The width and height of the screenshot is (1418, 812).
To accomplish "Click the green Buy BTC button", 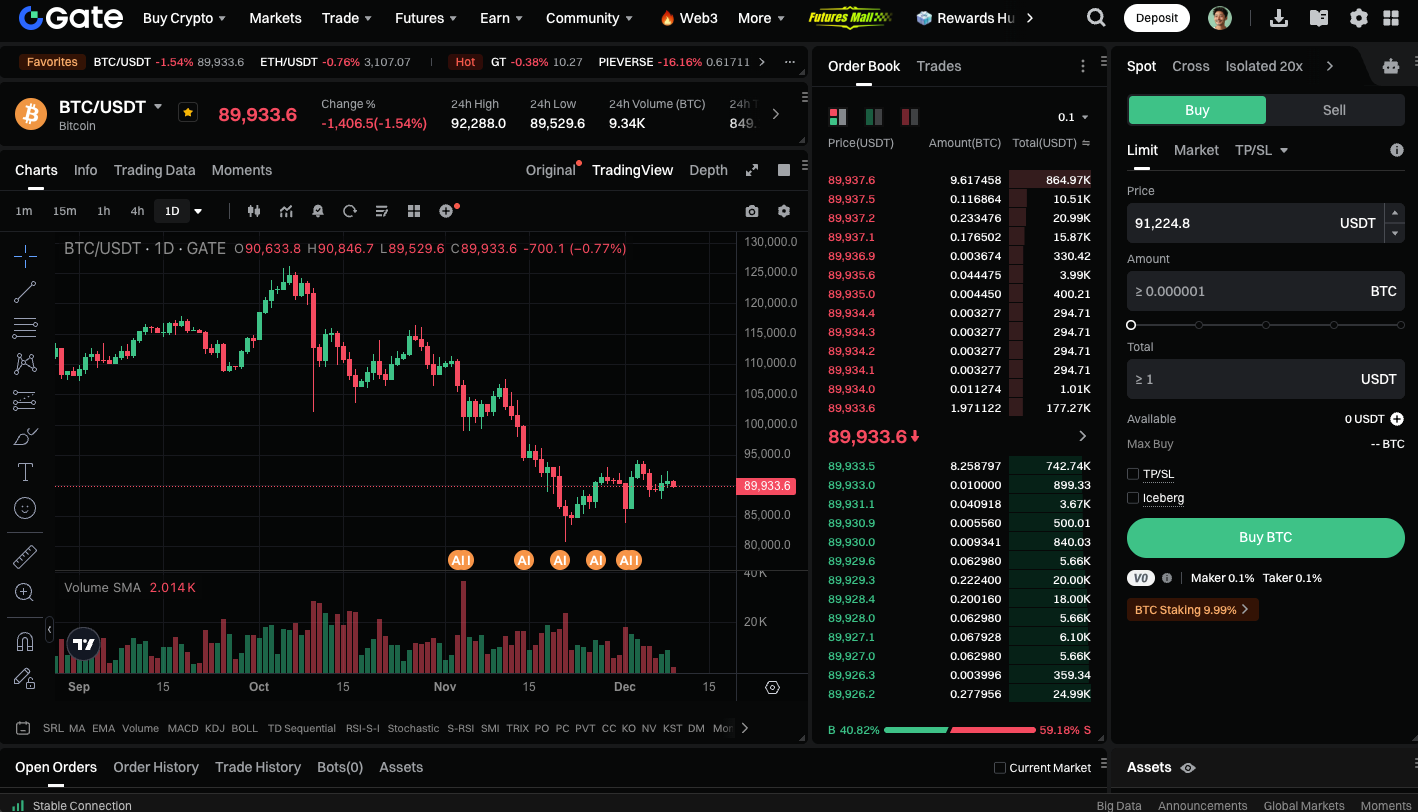I will point(1266,537).
